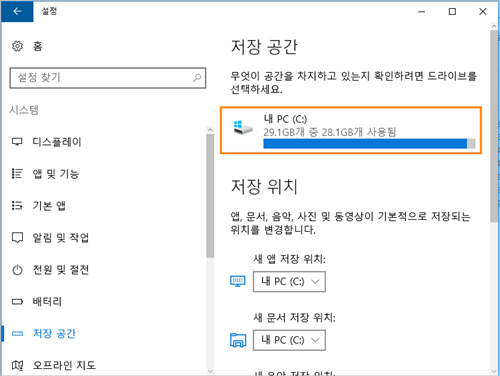Click the main pane scrollbar thumb

pos(494,126)
